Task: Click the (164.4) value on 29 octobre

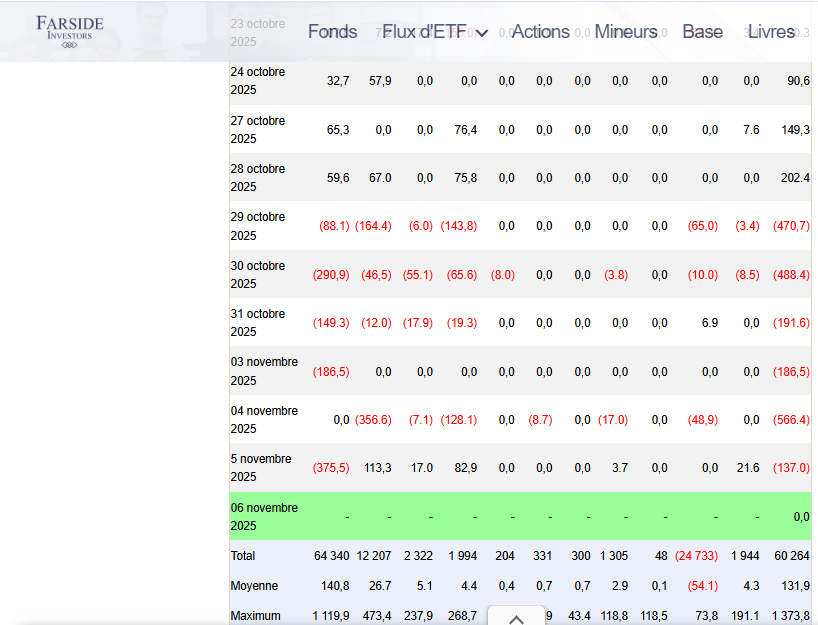Action: pyautogui.click(x=373, y=226)
